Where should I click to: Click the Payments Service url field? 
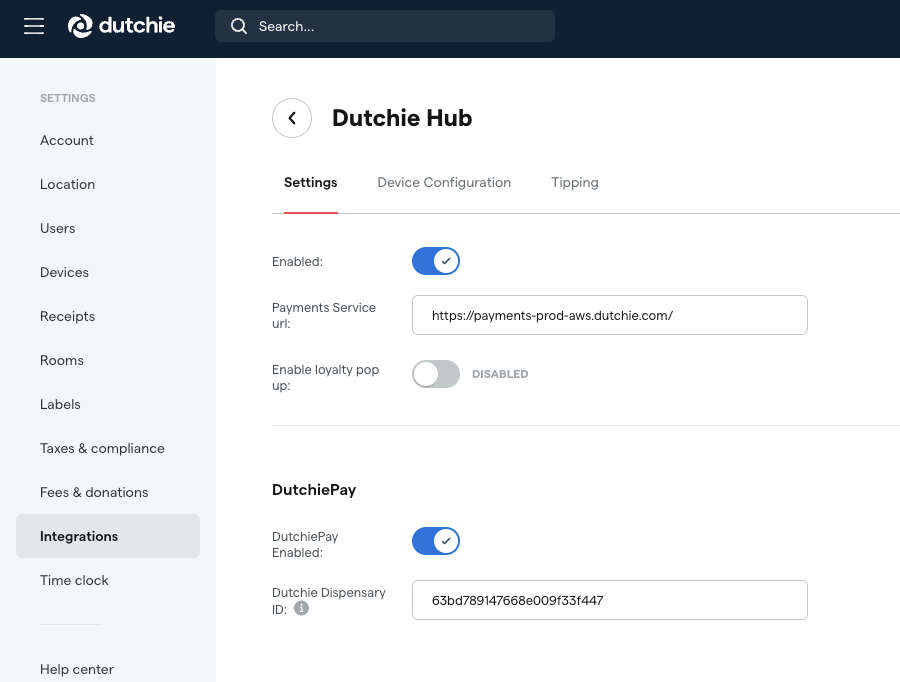pos(610,315)
